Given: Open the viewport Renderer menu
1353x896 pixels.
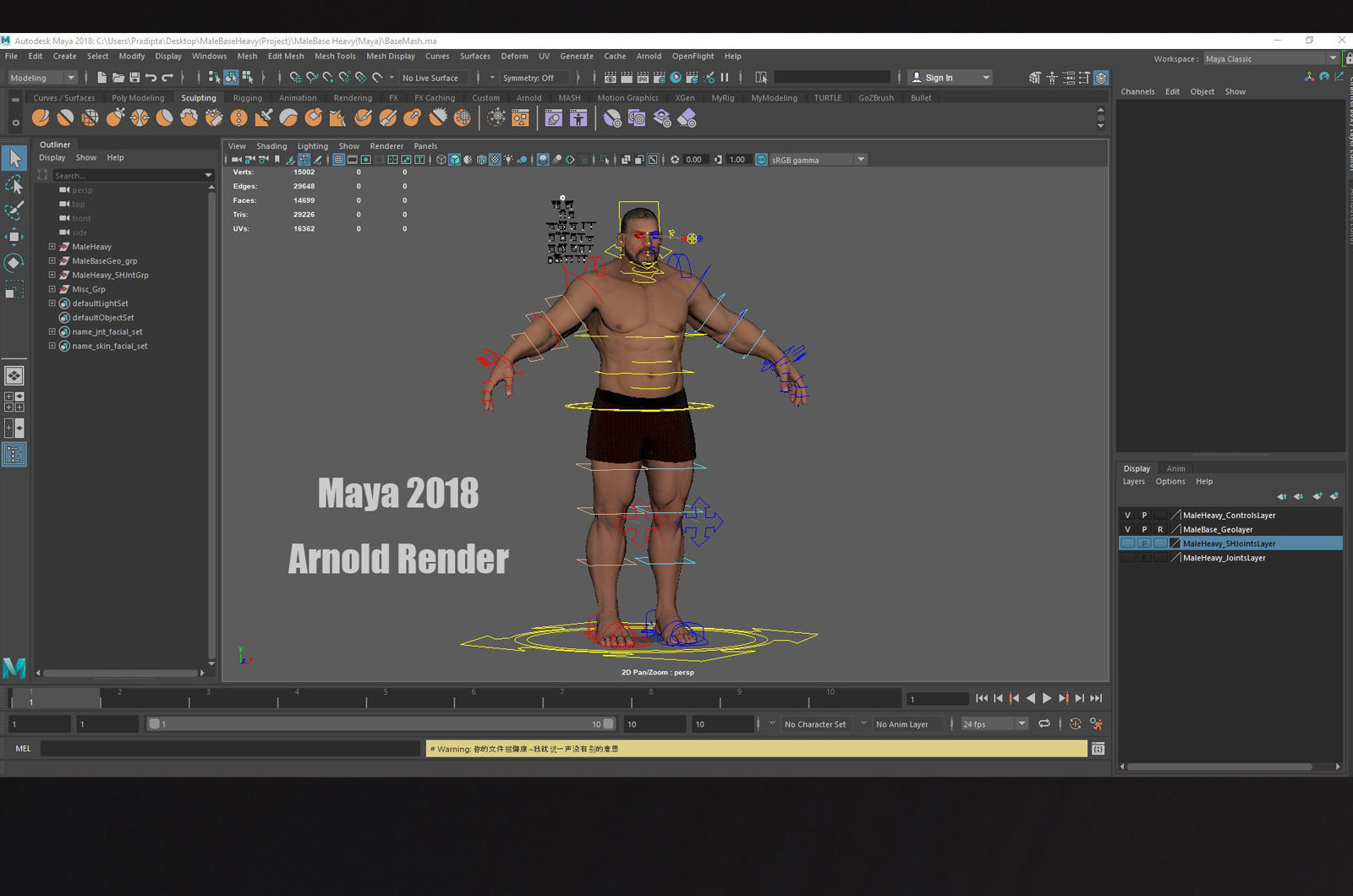Looking at the screenshot, I should pos(386,146).
